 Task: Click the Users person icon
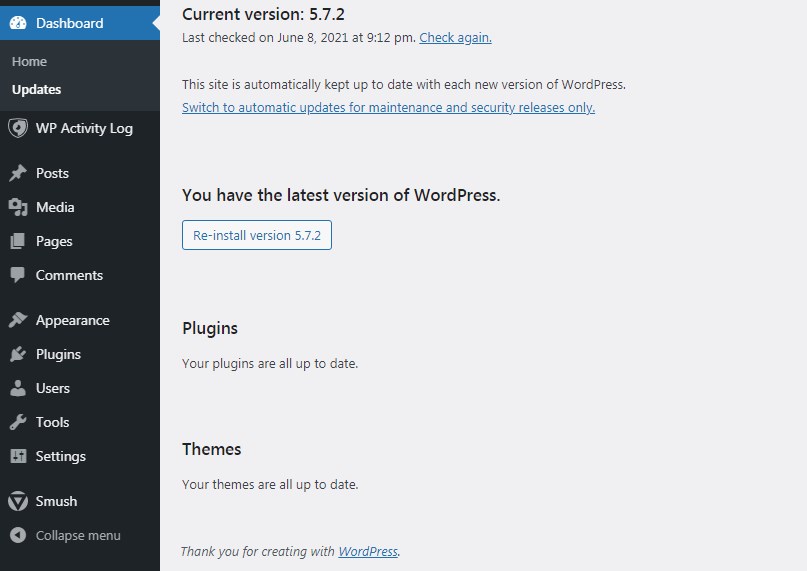18,388
